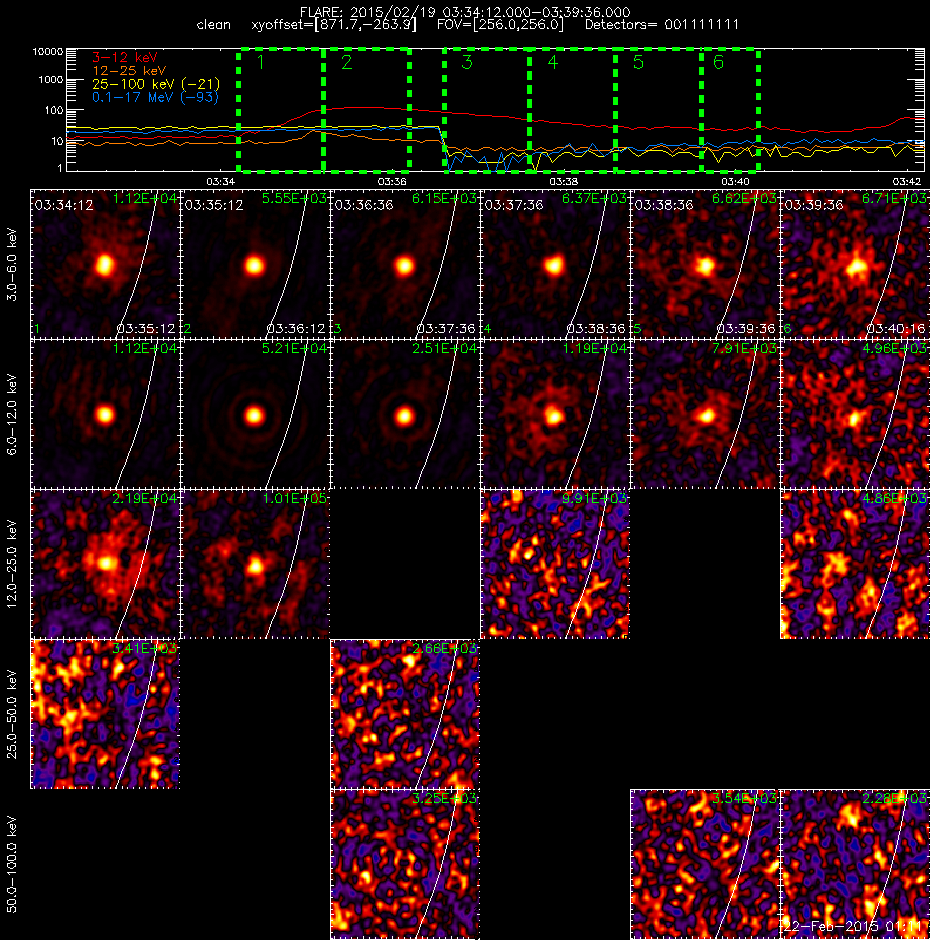Click the '6.0-12.0 keV' row label
Screen dimensions: 930x940
coord(11,414)
